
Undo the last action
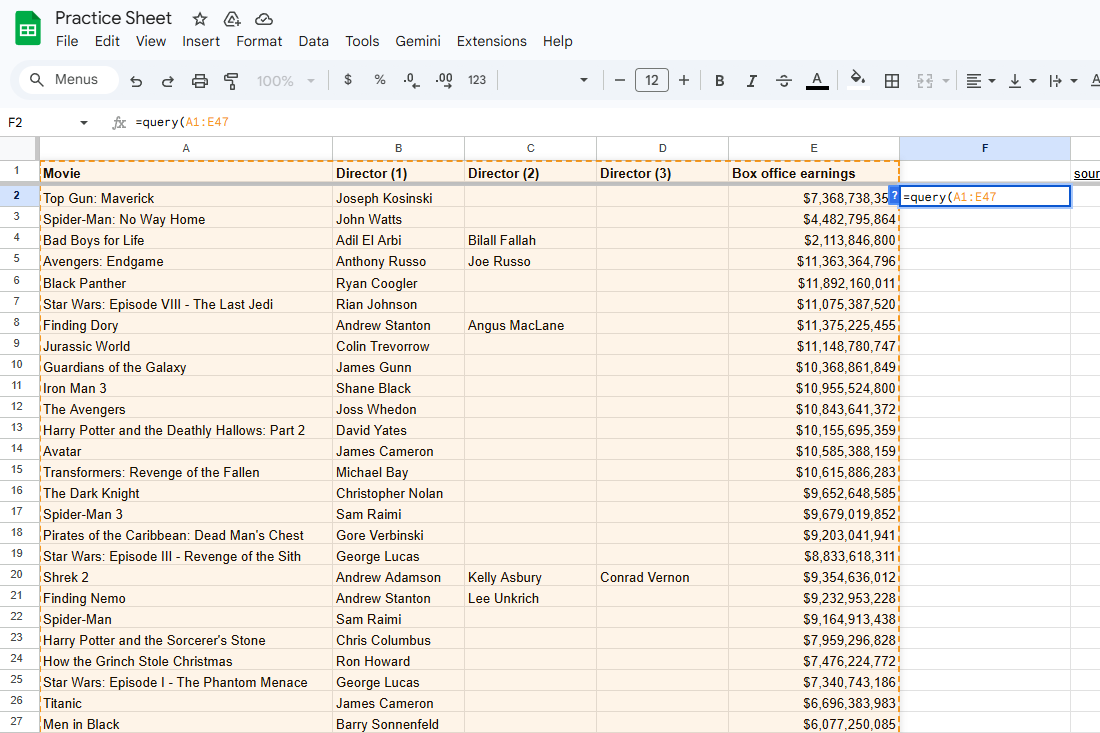[x=136, y=79]
